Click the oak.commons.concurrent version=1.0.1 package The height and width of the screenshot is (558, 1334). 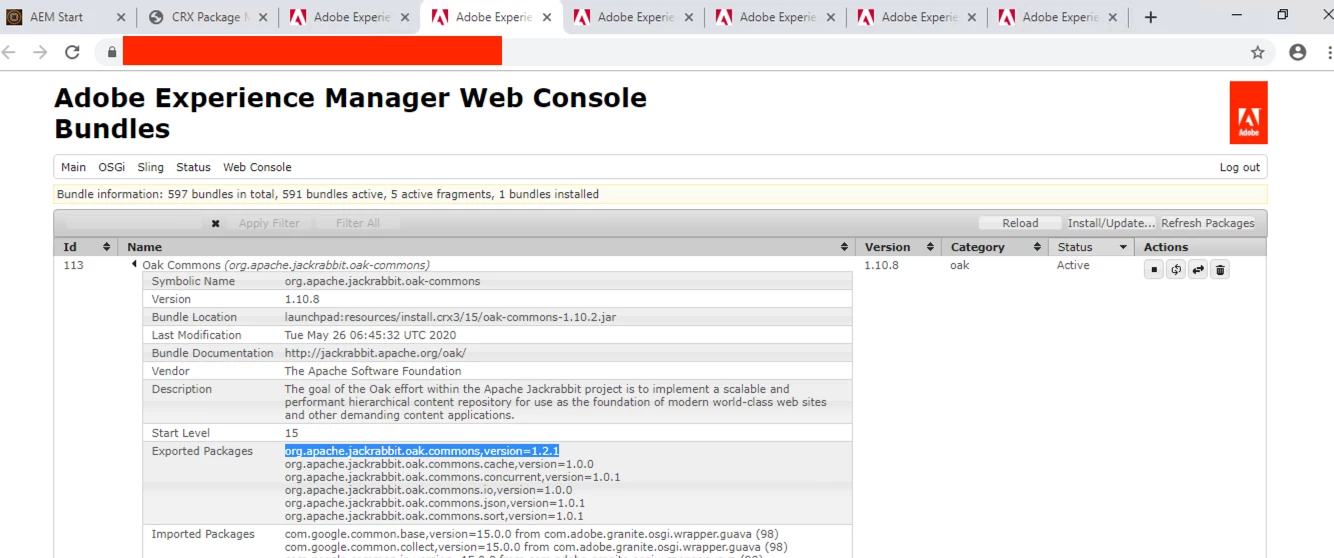click(452, 477)
